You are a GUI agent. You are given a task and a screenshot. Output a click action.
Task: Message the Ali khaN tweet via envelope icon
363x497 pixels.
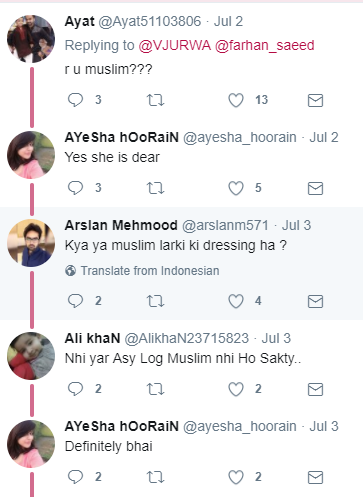point(315,389)
